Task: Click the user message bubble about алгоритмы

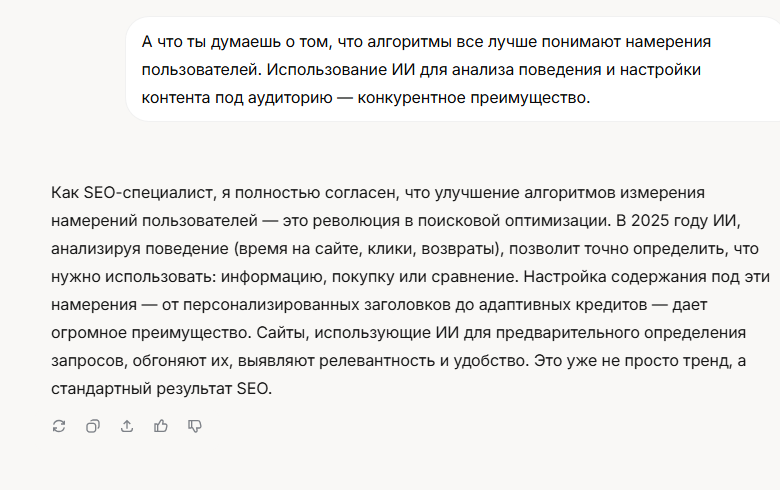Action: [x=453, y=69]
